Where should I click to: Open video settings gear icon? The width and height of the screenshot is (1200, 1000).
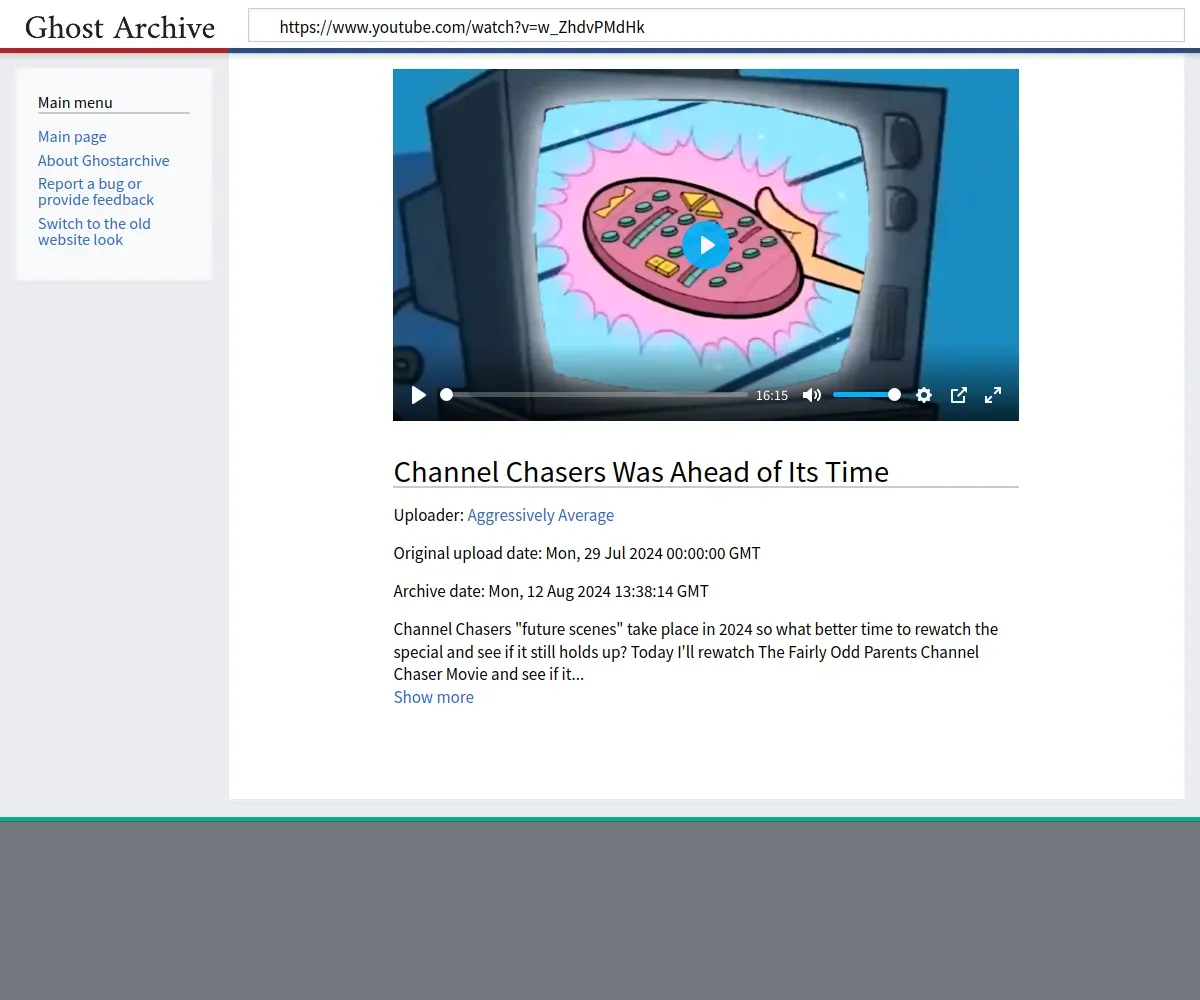point(924,395)
